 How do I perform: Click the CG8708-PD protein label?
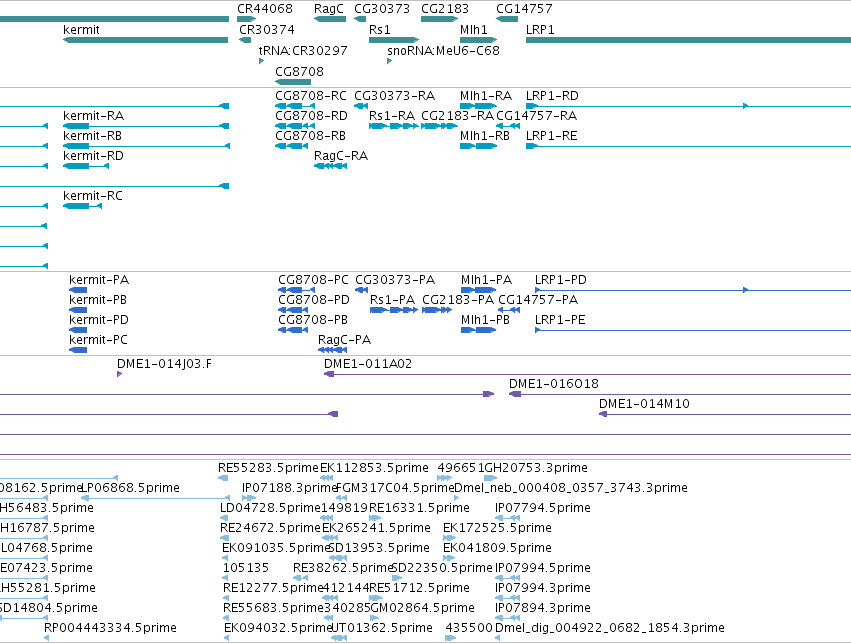tap(314, 300)
